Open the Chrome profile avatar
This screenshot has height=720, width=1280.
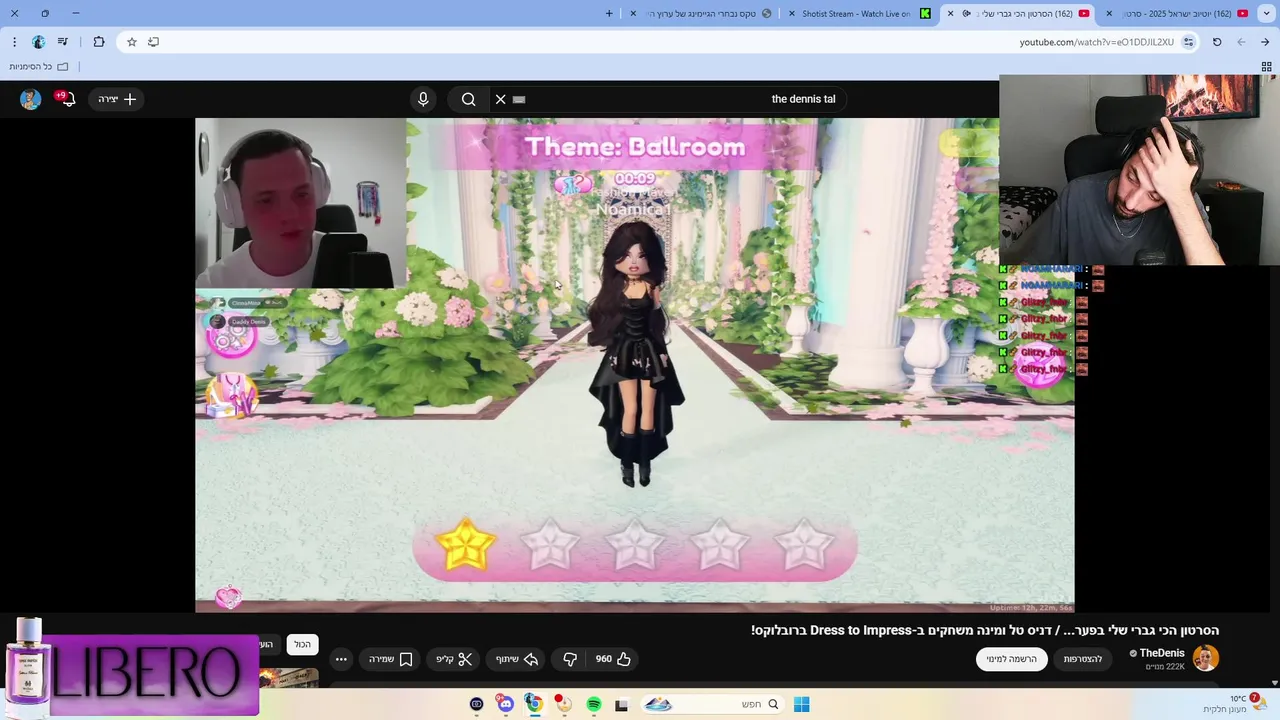38,42
